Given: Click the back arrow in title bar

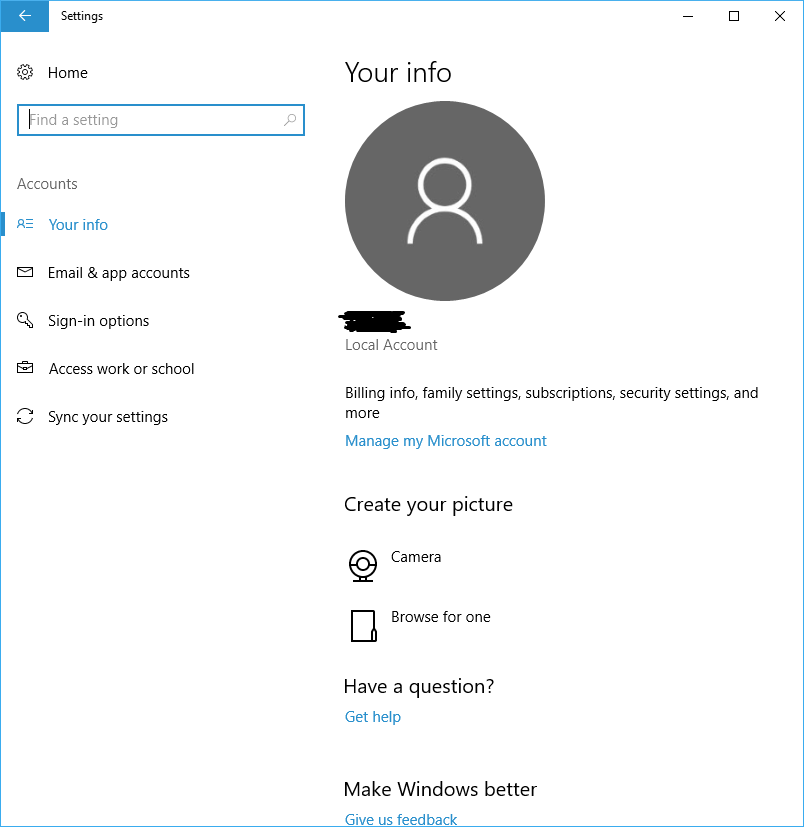Looking at the screenshot, I should pos(25,16).
